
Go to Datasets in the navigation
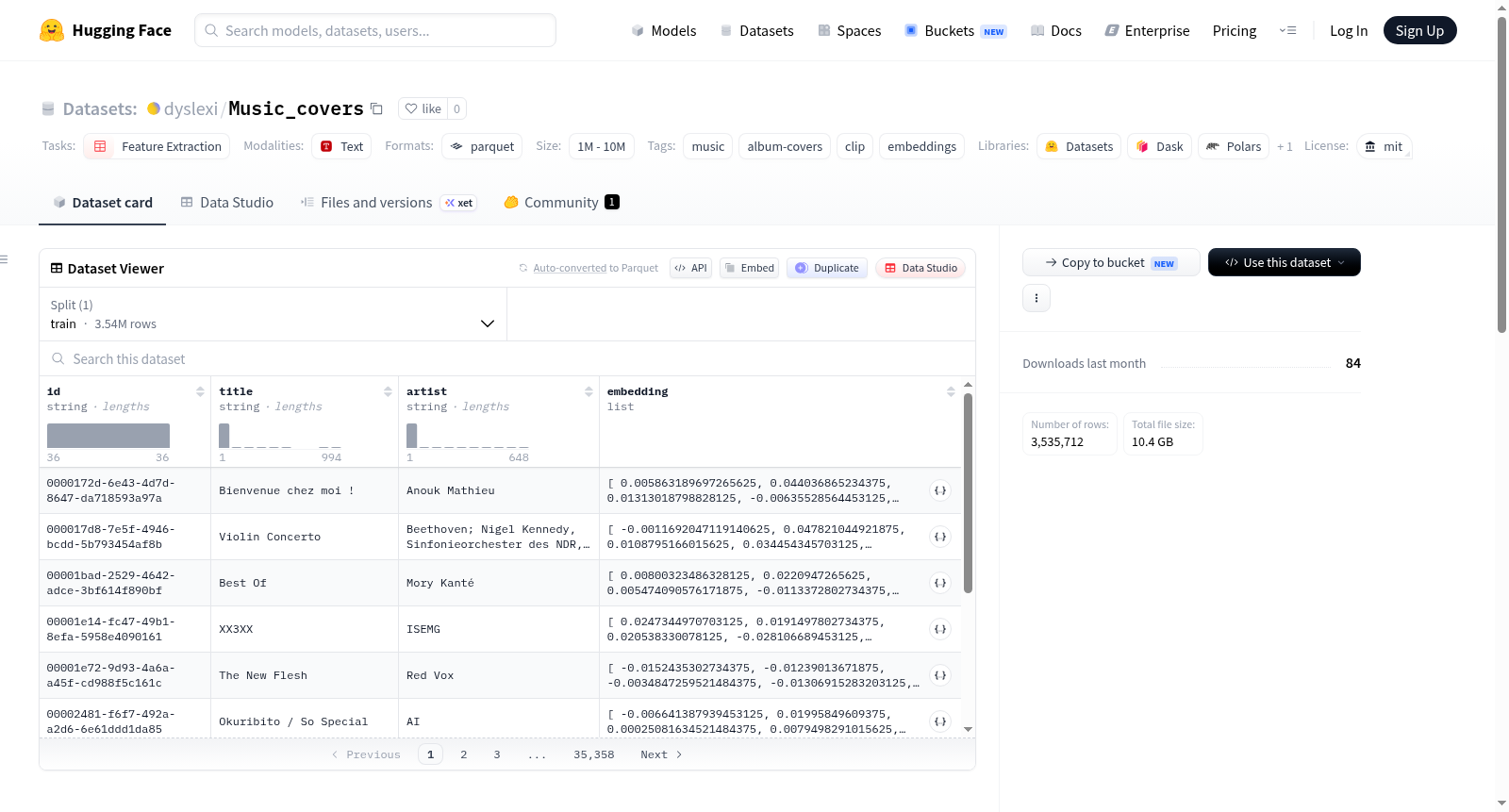(x=757, y=30)
